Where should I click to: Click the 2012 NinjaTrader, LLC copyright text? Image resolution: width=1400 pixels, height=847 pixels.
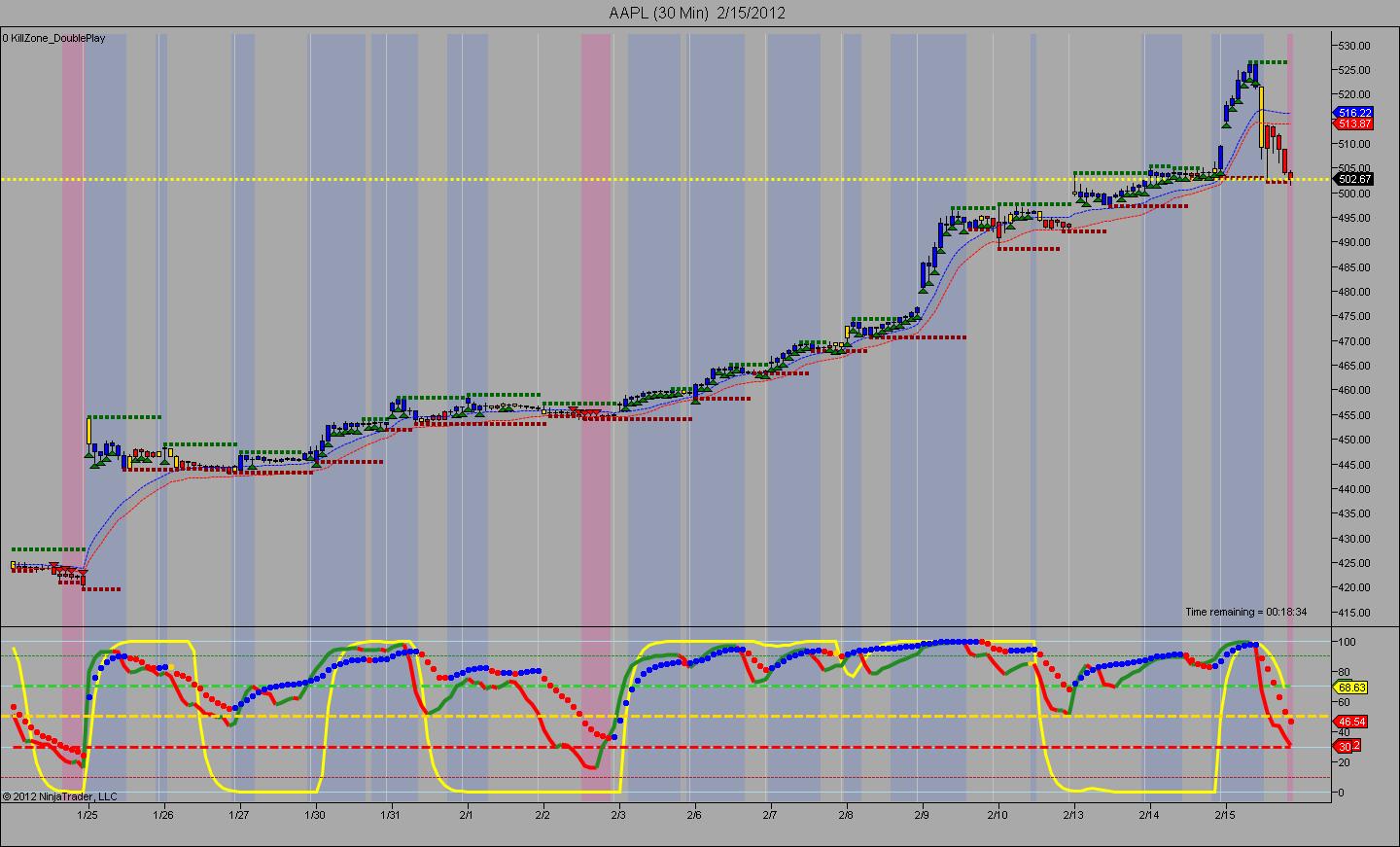tap(59, 796)
